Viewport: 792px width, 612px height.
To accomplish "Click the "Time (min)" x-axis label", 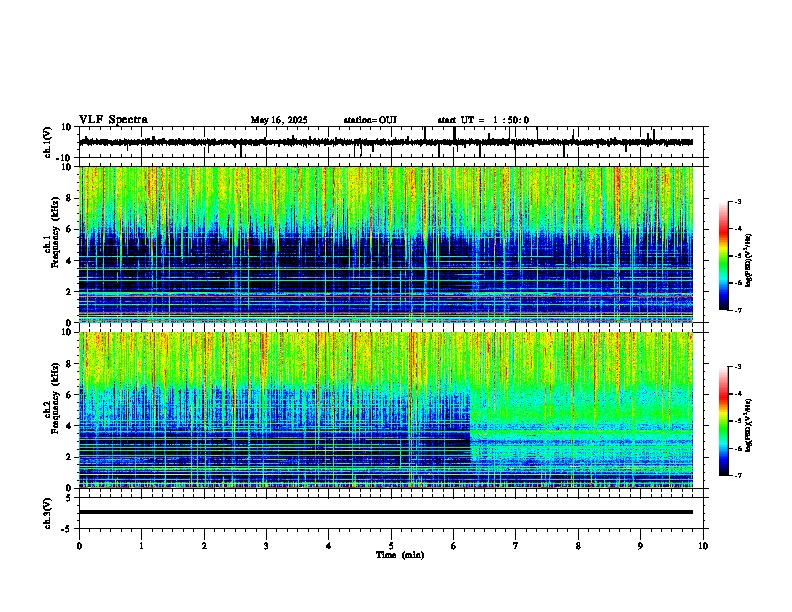I will point(400,555).
